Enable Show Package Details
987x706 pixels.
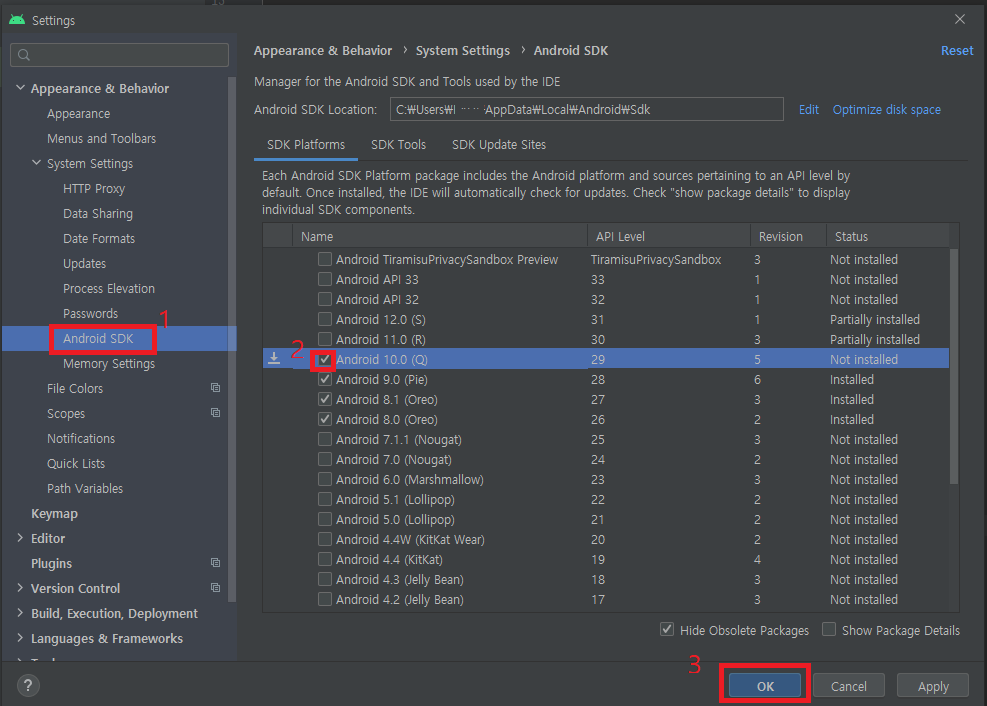(828, 630)
